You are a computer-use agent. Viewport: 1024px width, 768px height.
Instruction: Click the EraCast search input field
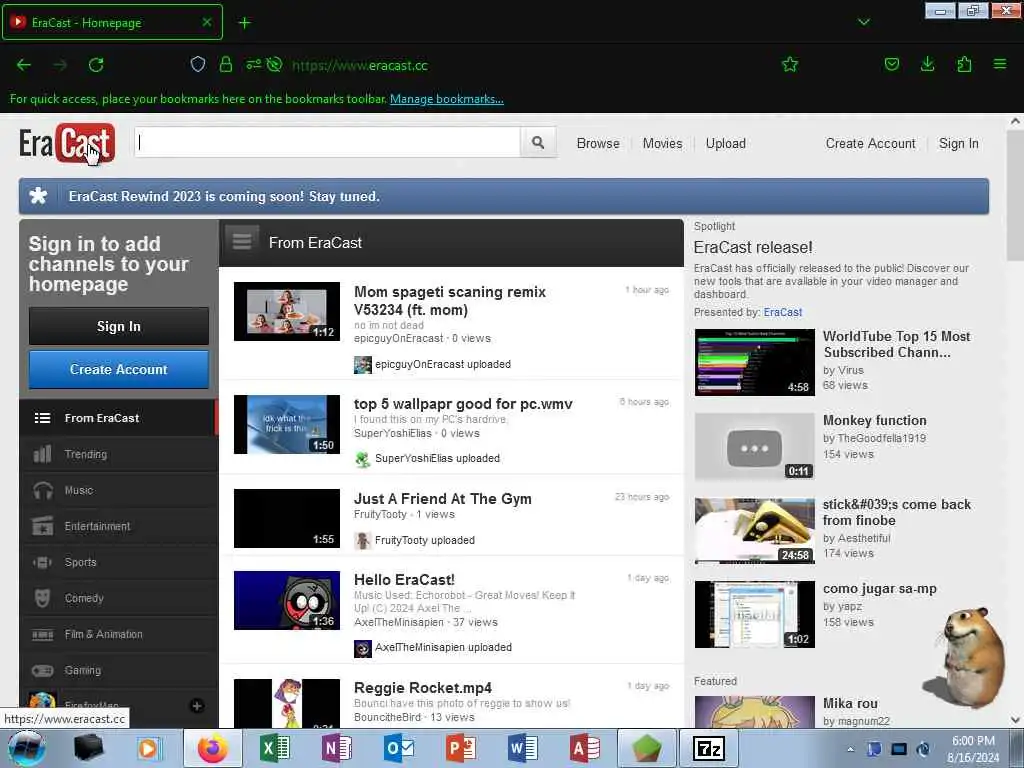click(327, 142)
